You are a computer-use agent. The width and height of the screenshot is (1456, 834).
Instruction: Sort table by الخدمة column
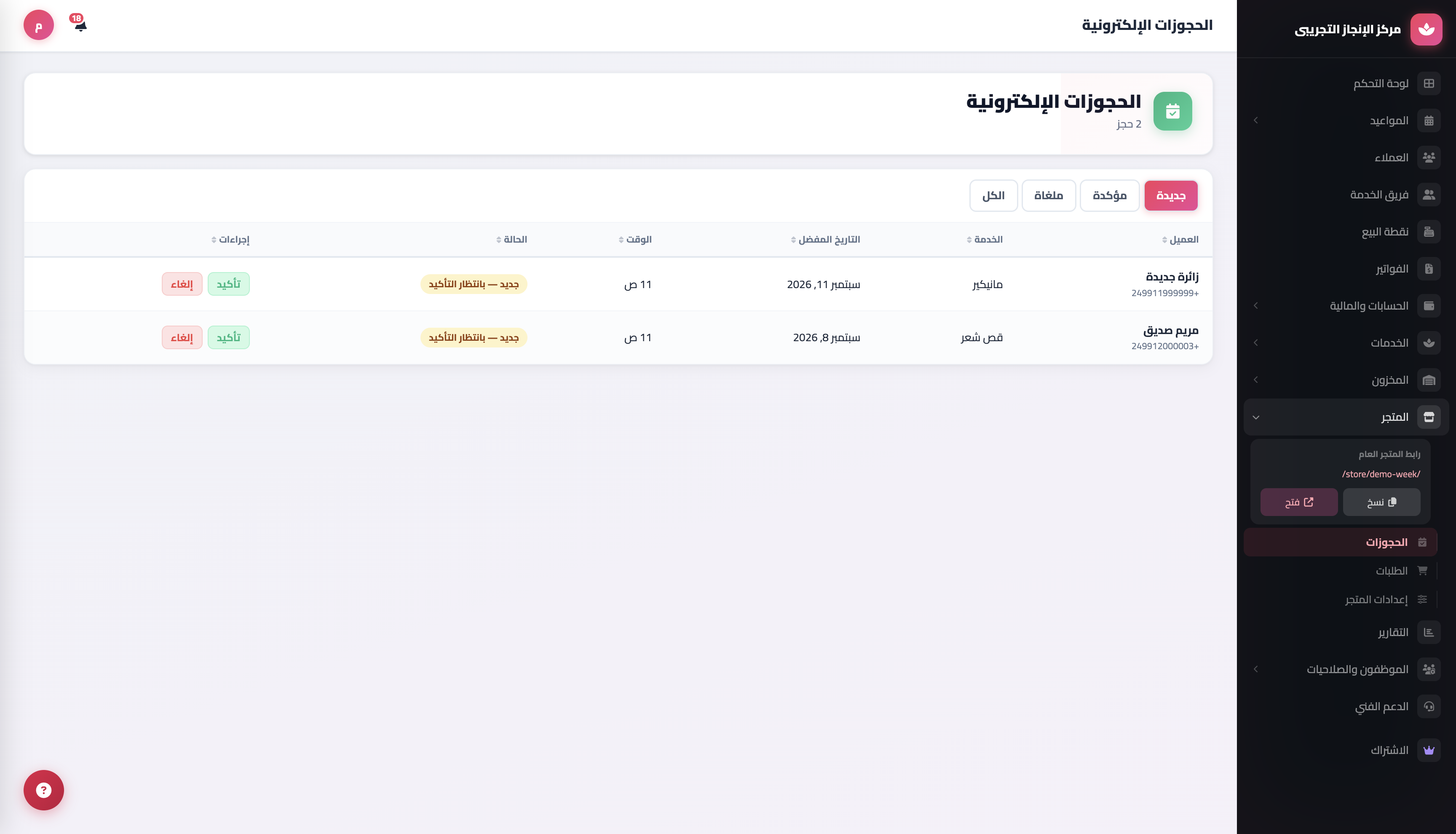click(x=985, y=239)
